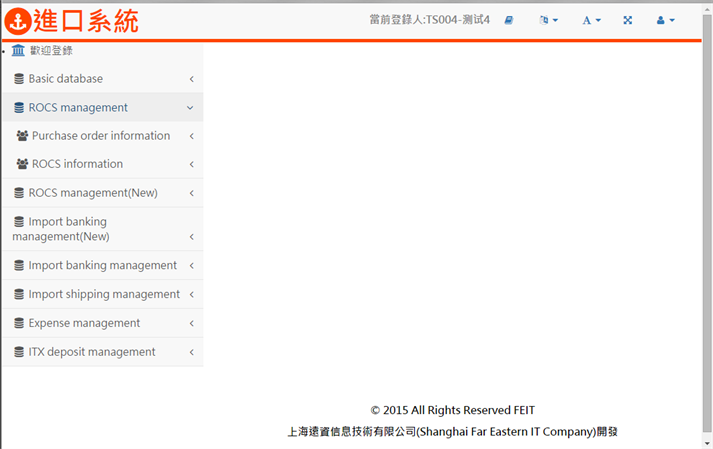Click the people icon beside Purchase order information
Viewport: 713px width, 449px height.
[x=22, y=136]
